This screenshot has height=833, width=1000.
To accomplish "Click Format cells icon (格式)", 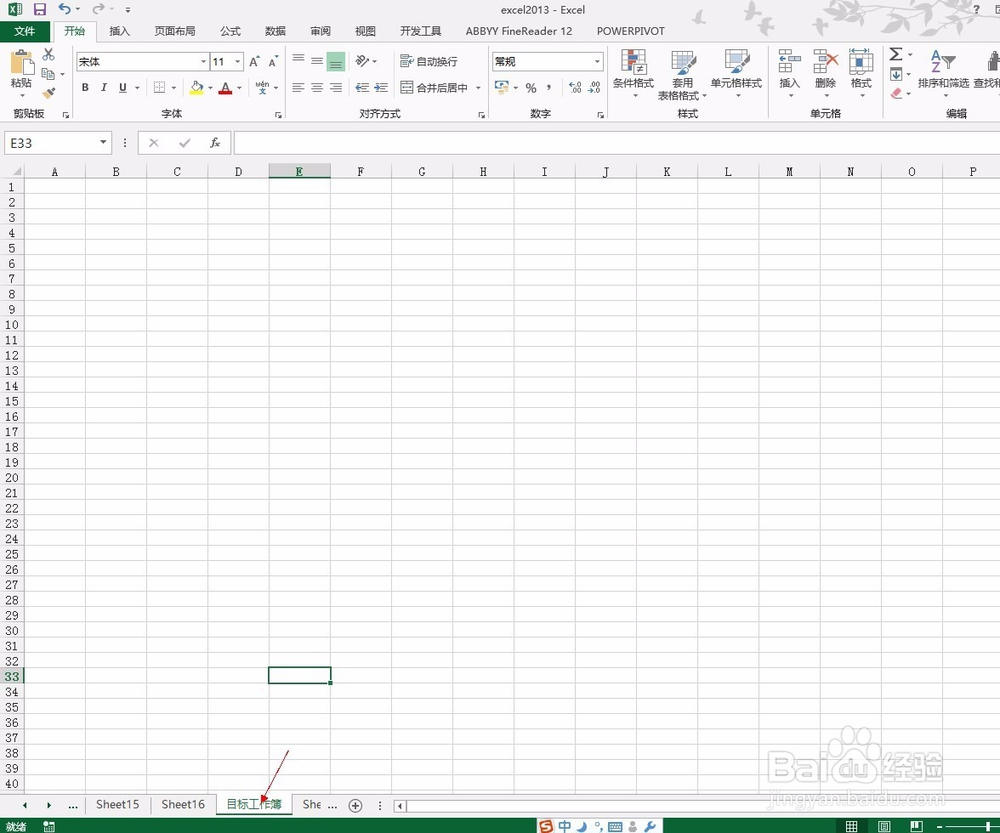I will [x=861, y=73].
